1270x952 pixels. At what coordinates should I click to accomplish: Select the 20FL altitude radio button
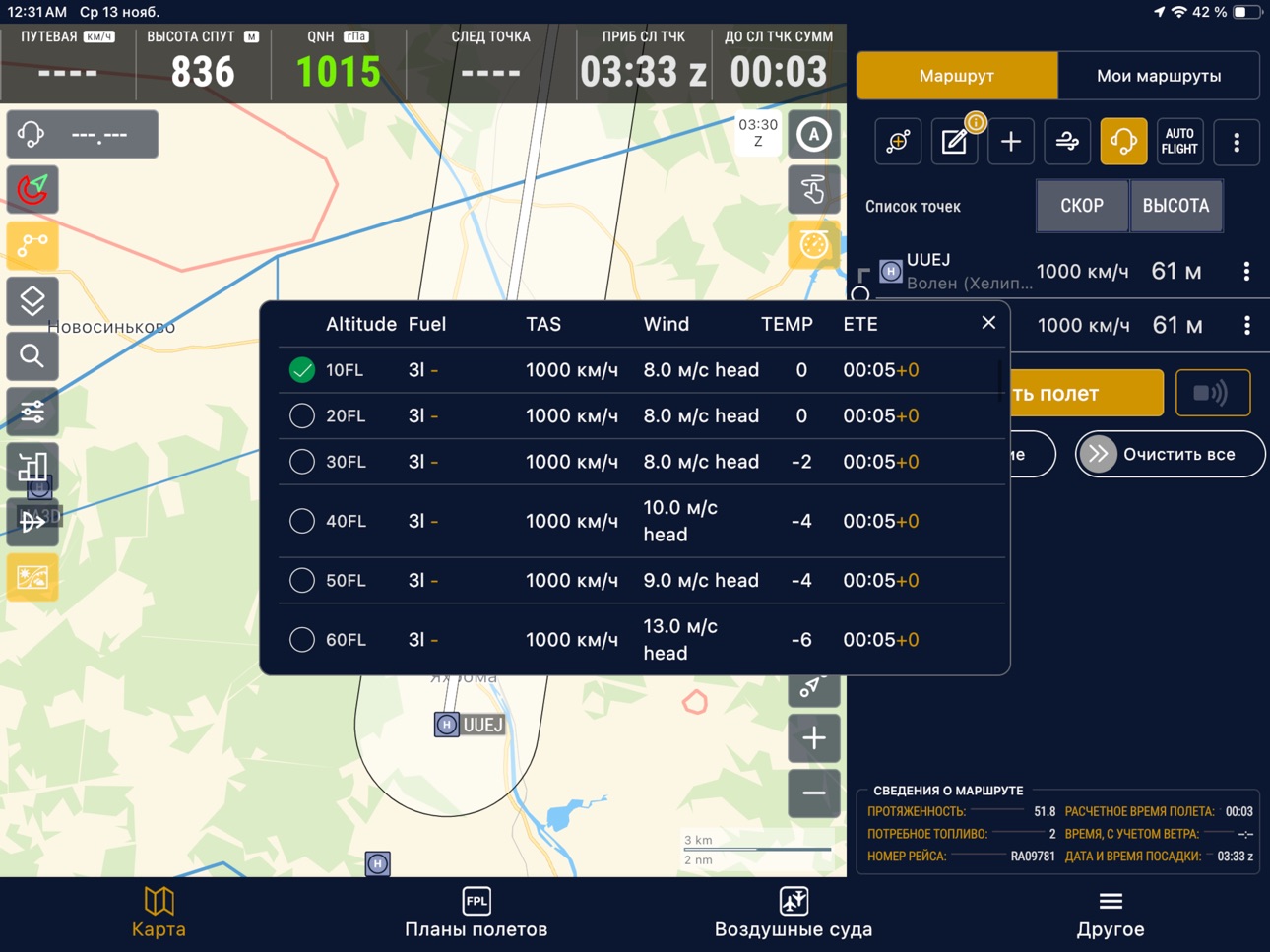point(302,415)
